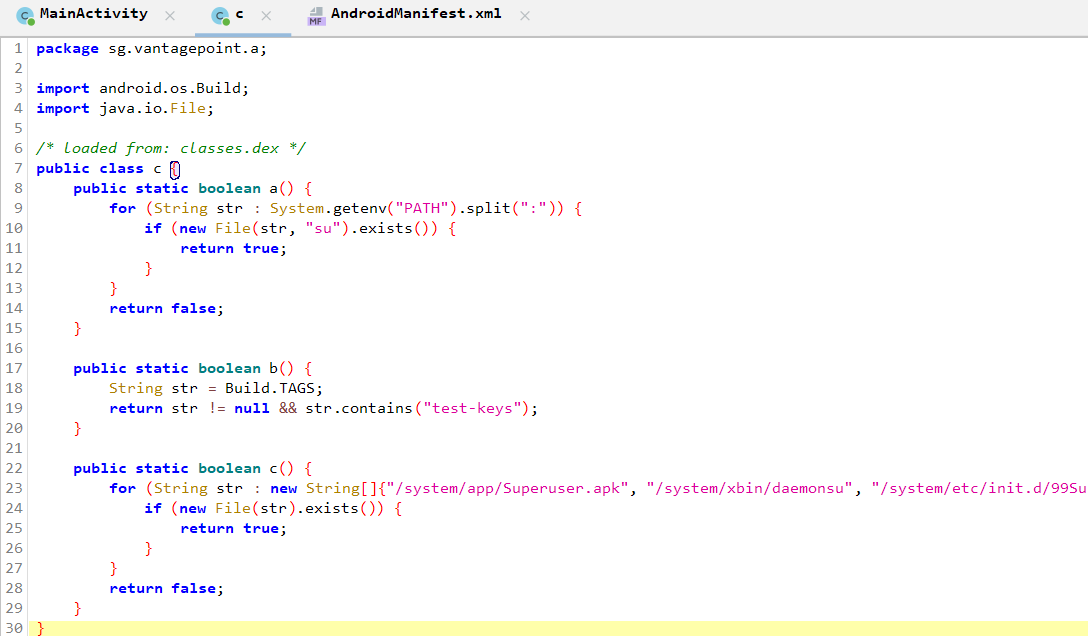
Task: Close the c class tab
Action: 266,16
